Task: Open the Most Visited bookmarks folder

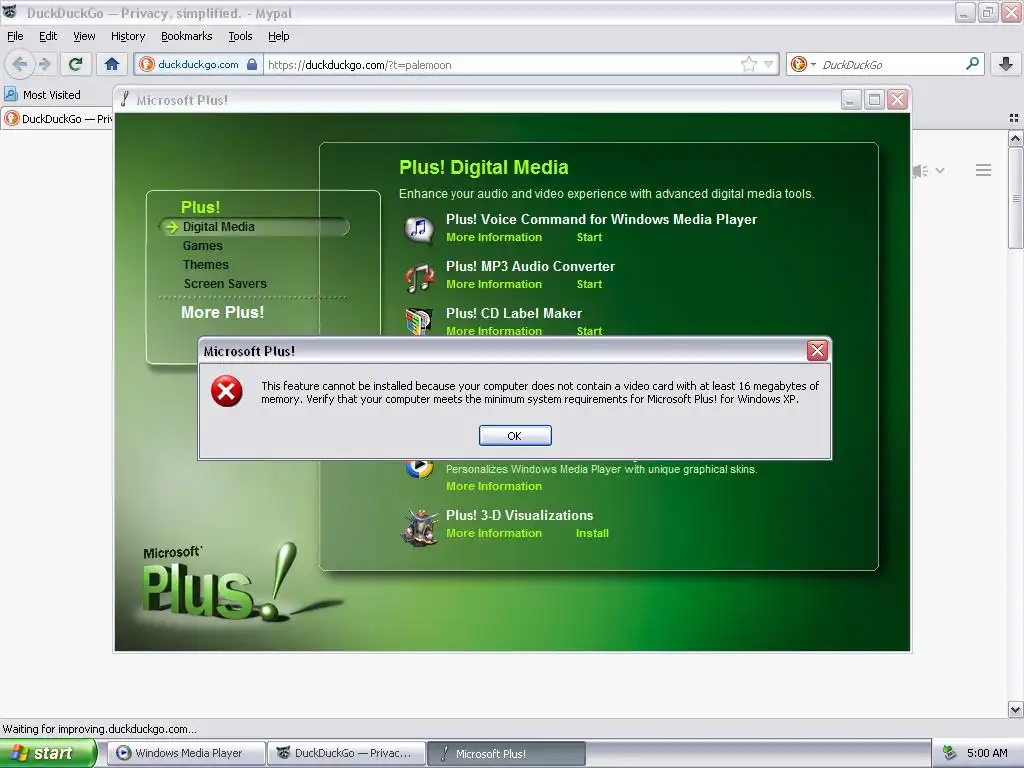Action: [43, 95]
